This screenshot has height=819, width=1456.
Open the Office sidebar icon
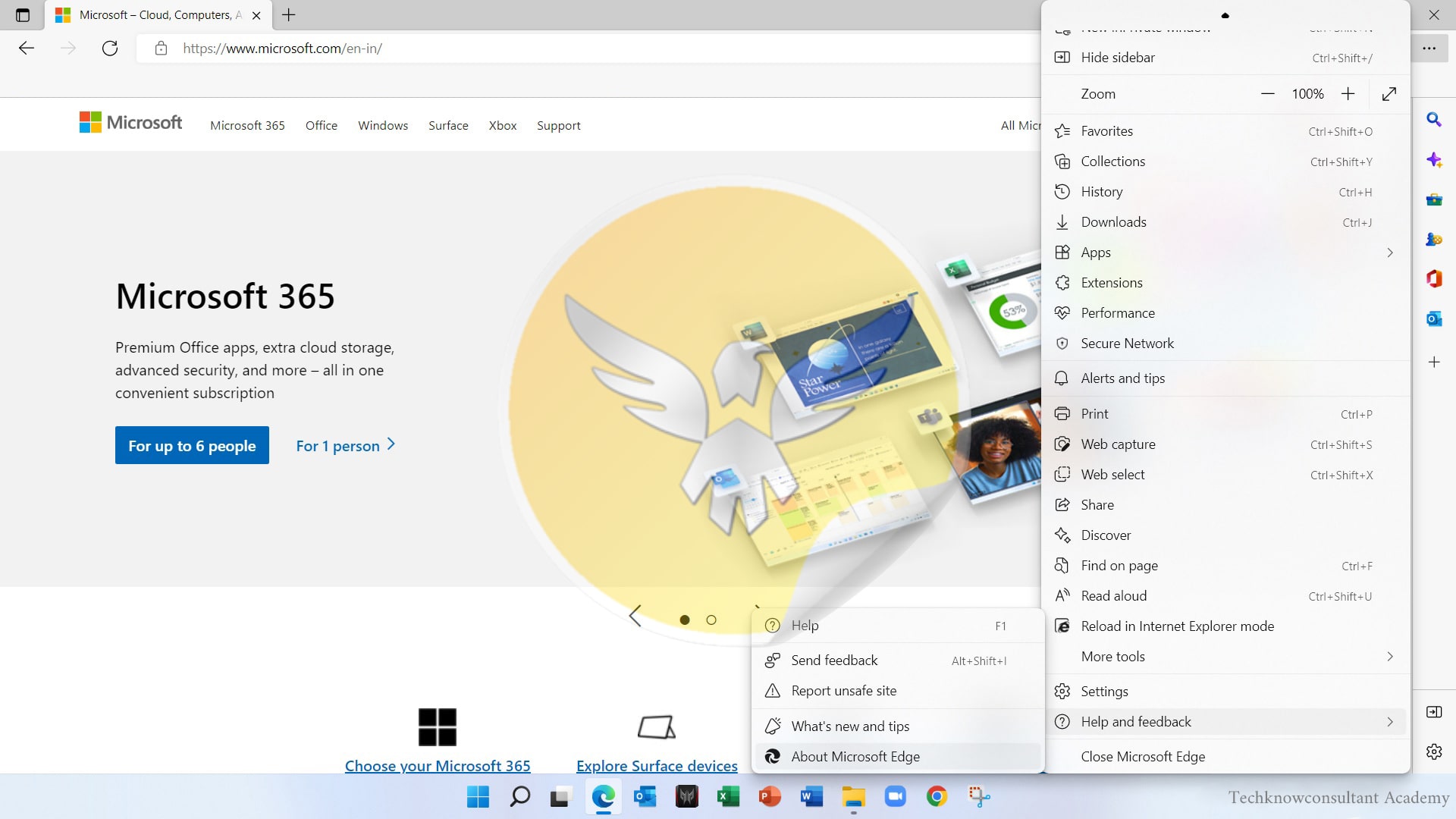(1433, 278)
